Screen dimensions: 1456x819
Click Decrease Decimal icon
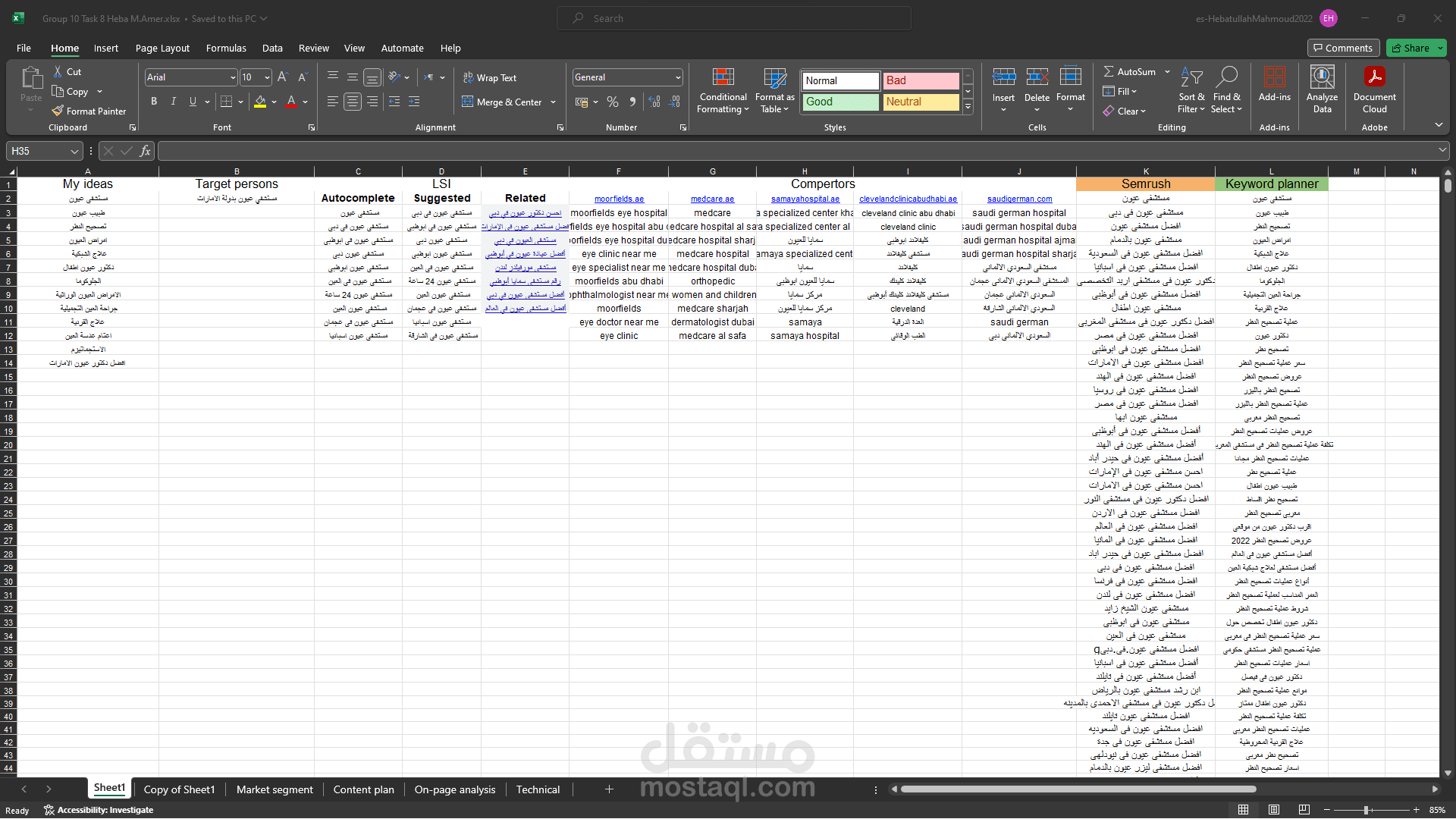tap(674, 102)
